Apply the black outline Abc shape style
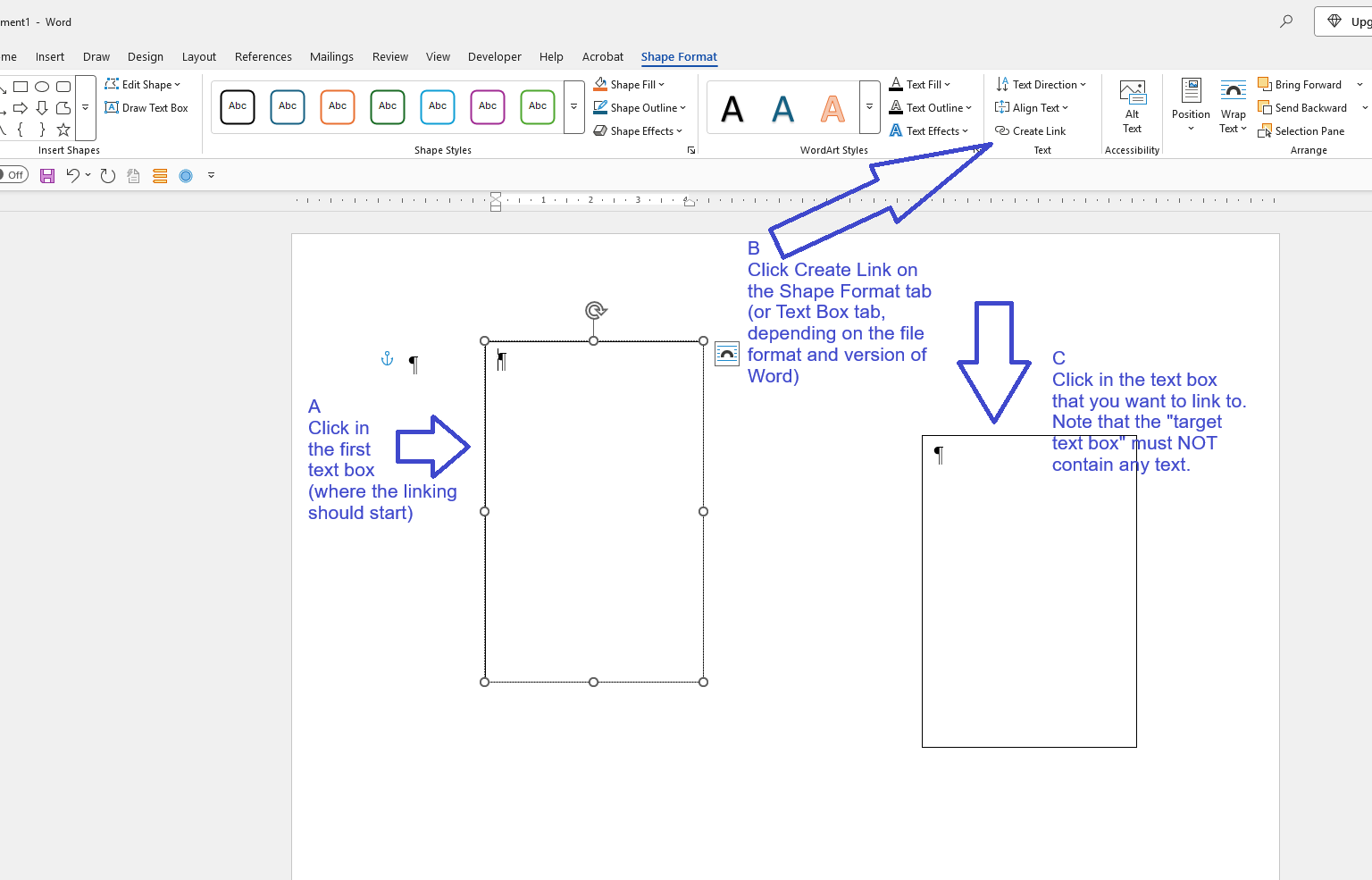Screen dimensions: 1372x880 click(x=238, y=107)
